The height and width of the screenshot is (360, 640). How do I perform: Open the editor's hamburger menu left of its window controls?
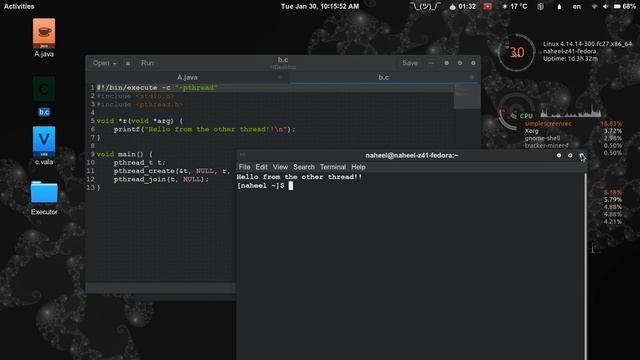coord(431,63)
